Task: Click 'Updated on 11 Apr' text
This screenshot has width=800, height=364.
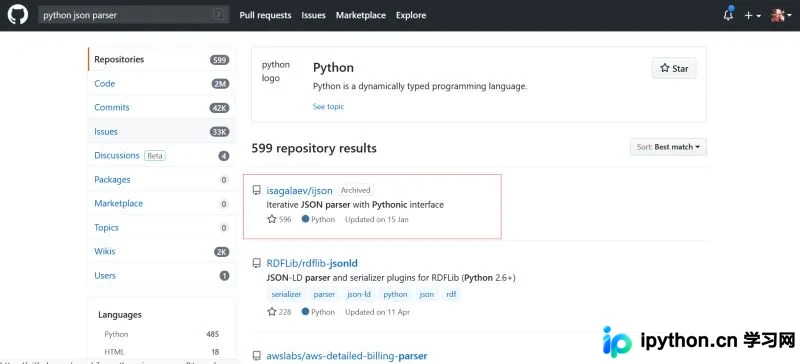Action: [378, 312]
